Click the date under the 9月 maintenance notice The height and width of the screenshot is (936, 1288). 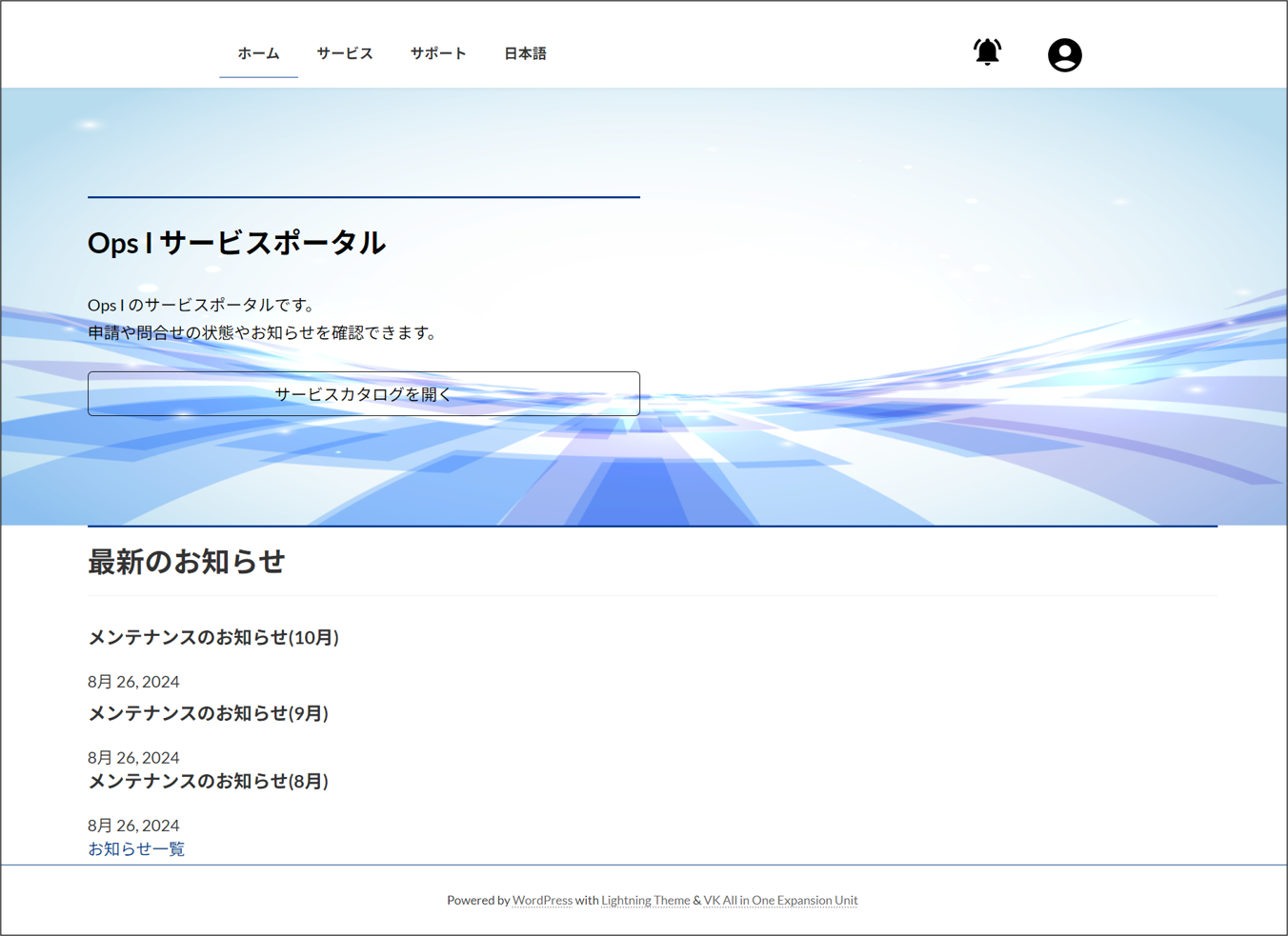pos(133,758)
